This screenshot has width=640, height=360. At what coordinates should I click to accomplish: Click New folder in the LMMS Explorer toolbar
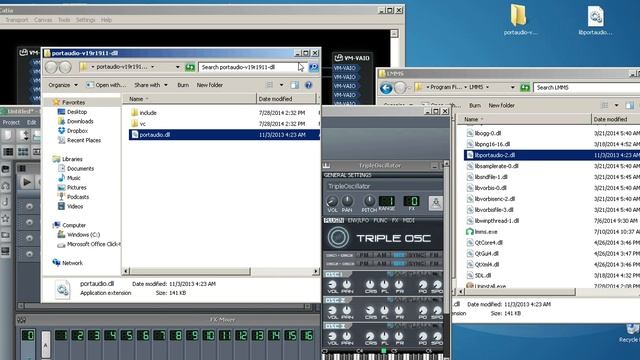(x=502, y=105)
